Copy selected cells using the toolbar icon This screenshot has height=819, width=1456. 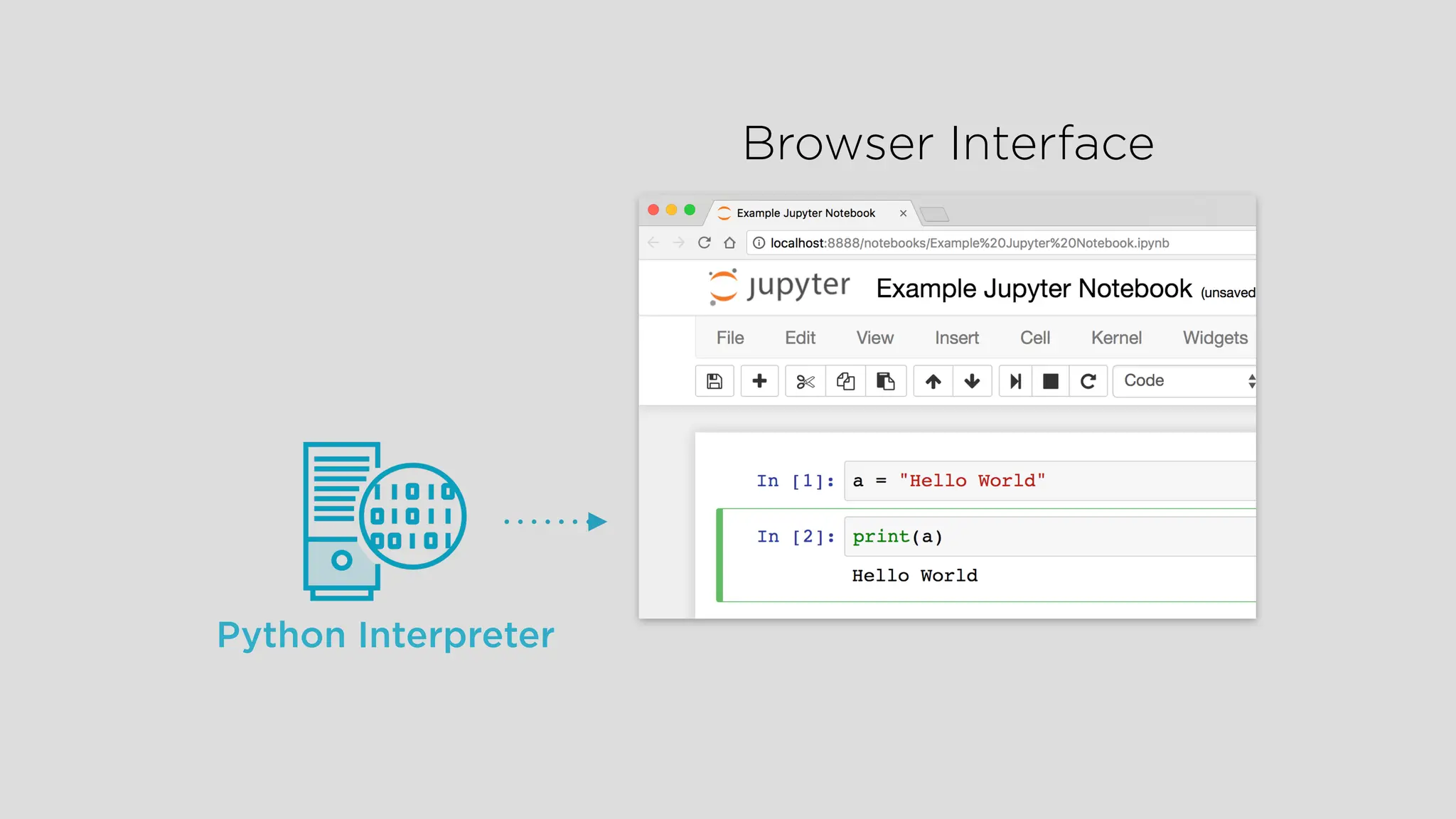click(x=845, y=381)
